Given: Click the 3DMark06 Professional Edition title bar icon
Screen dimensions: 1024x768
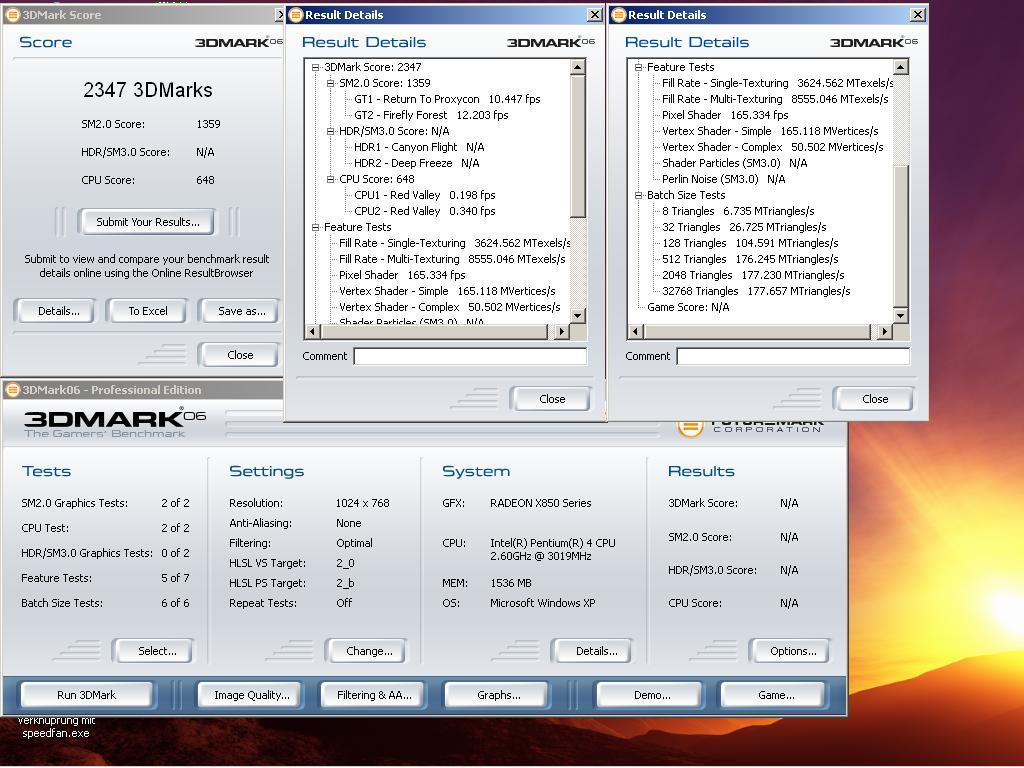Looking at the screenshot, I should click(x=12, y=390).
